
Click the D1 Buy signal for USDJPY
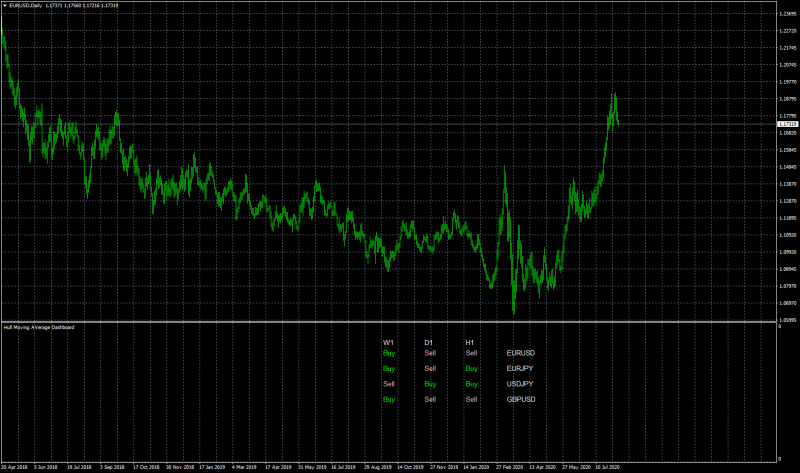pyautogui.click(x=430, y=384)
